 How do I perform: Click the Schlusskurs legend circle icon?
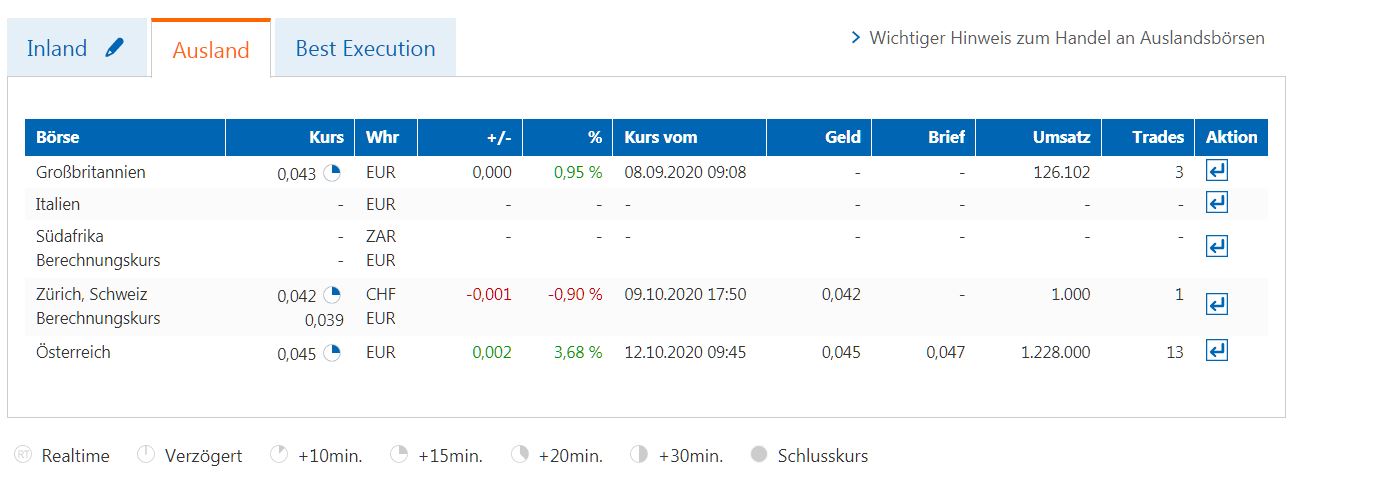point(759,455)
